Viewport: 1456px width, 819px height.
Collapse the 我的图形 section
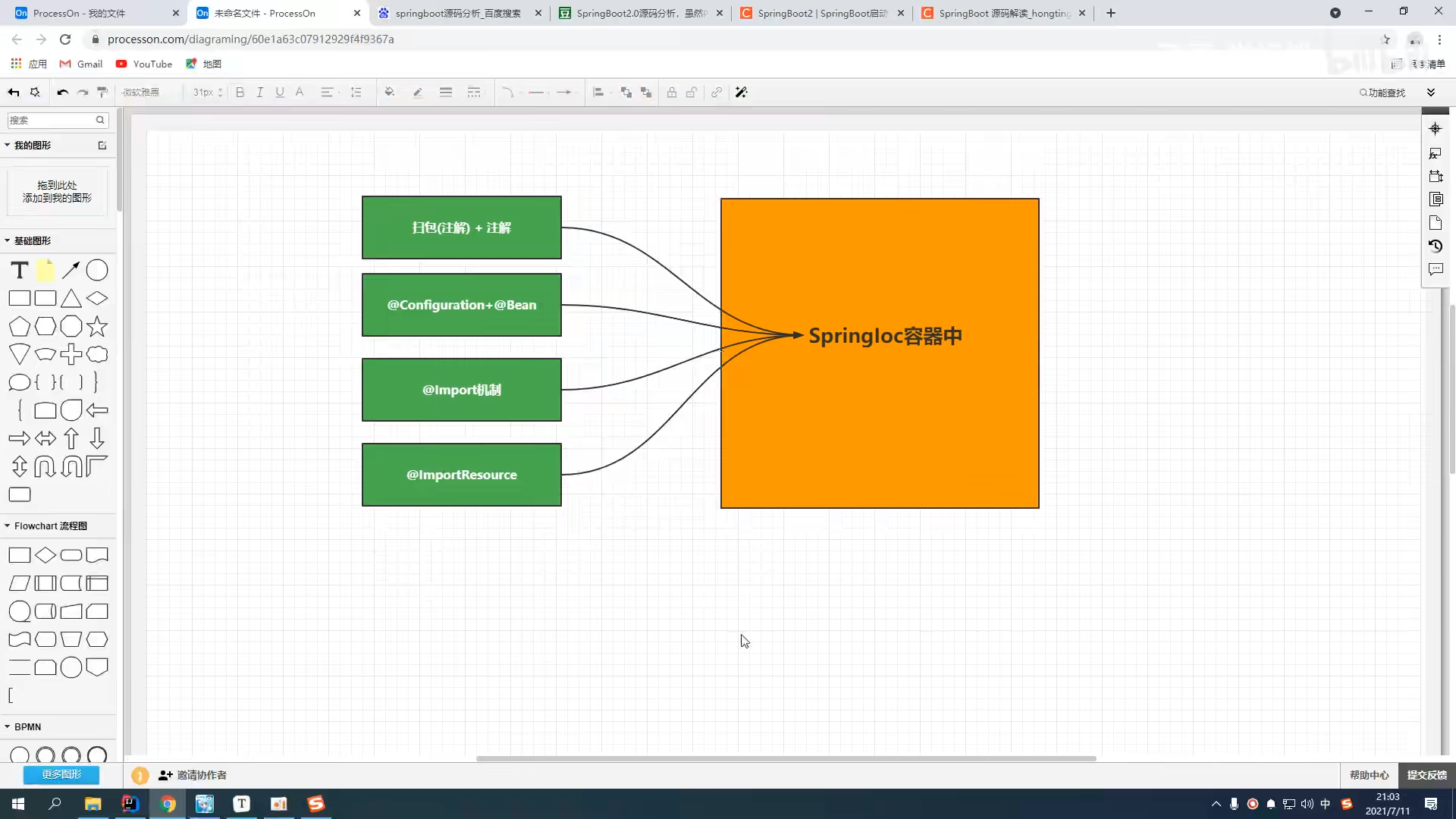click(x=7, y=145)
